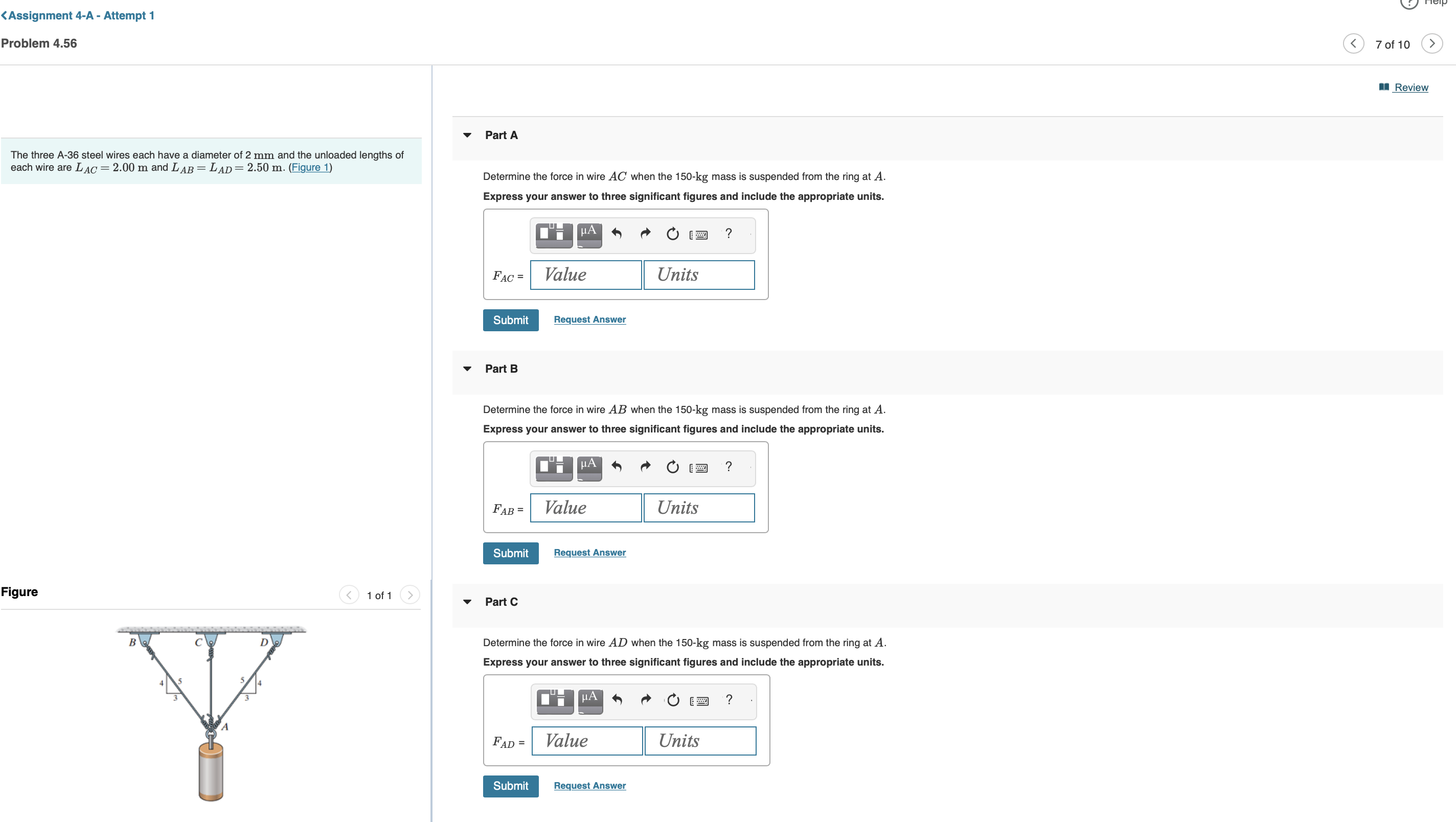1456x822 pixels.
Task: Open keyboard shortcuts in Part C toolbar
Action: pos(699,700)
